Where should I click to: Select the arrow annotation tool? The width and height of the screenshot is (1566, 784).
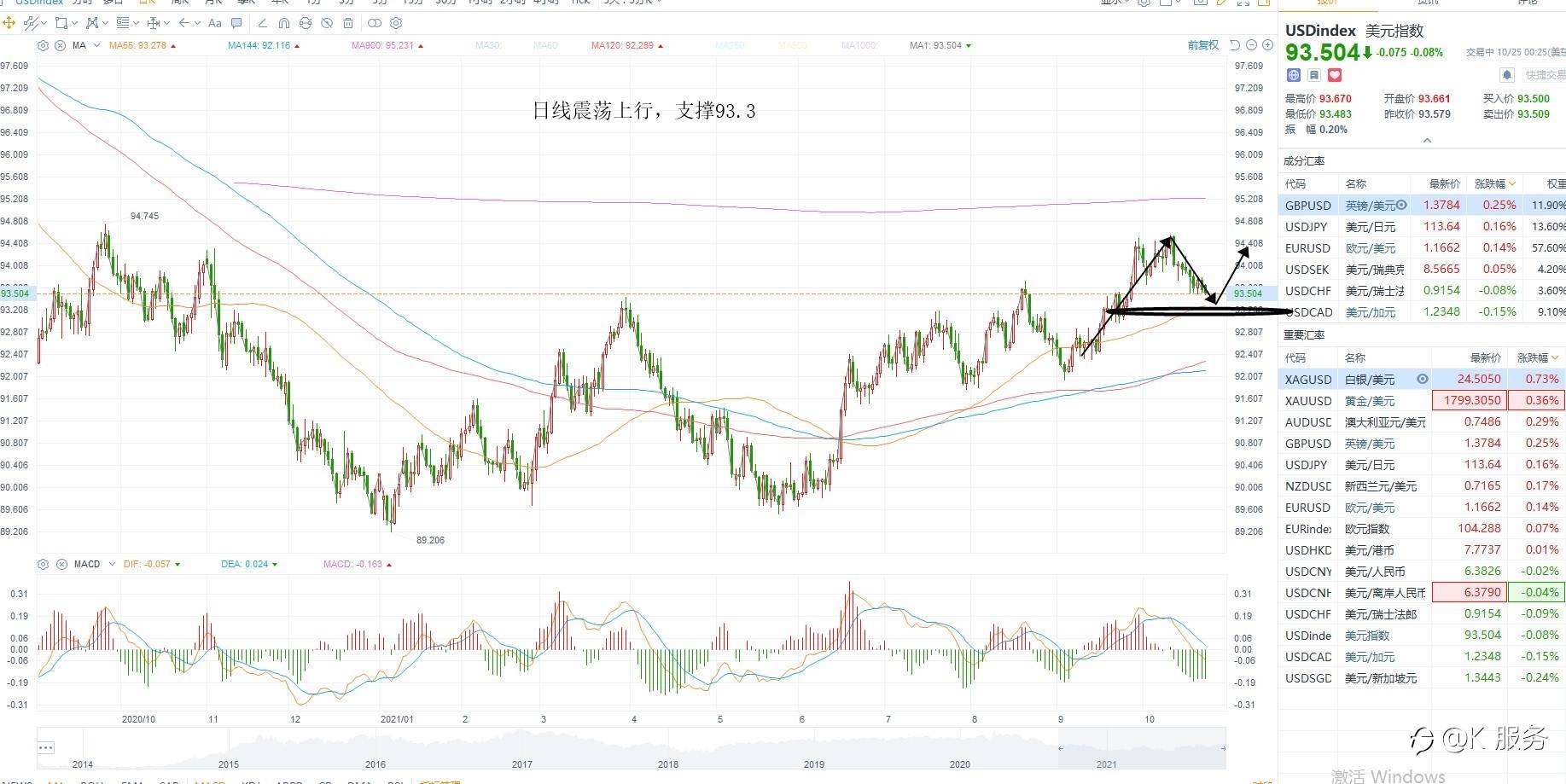coord(184,23)
